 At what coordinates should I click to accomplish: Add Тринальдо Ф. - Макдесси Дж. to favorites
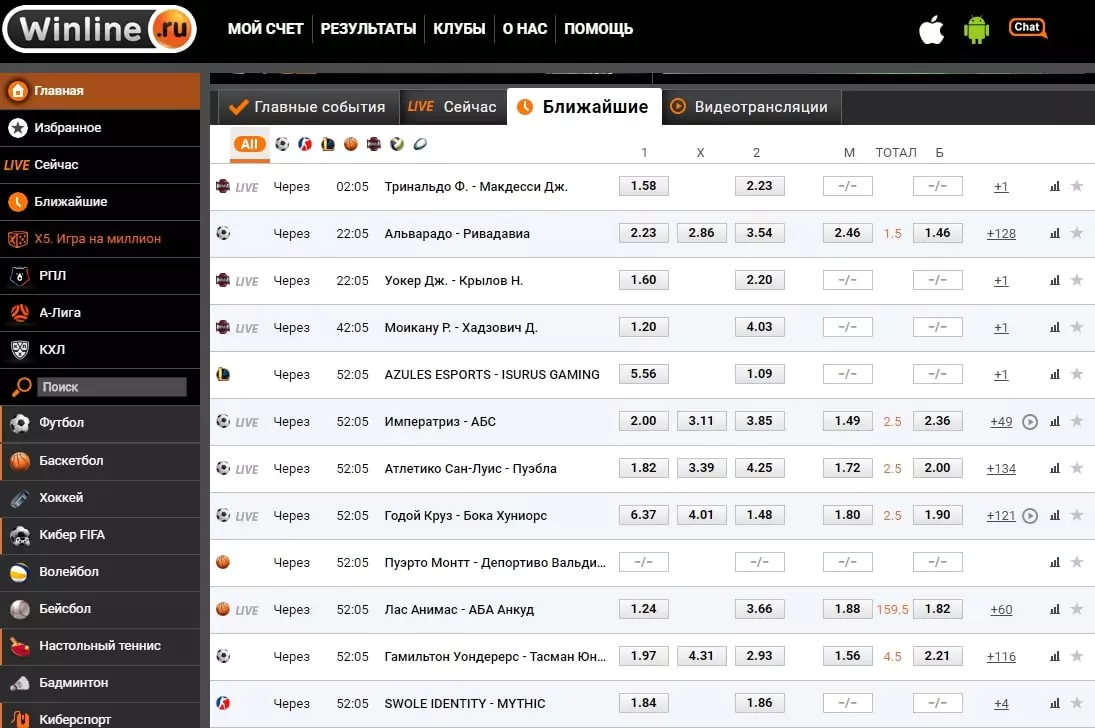coord(1077,186)
